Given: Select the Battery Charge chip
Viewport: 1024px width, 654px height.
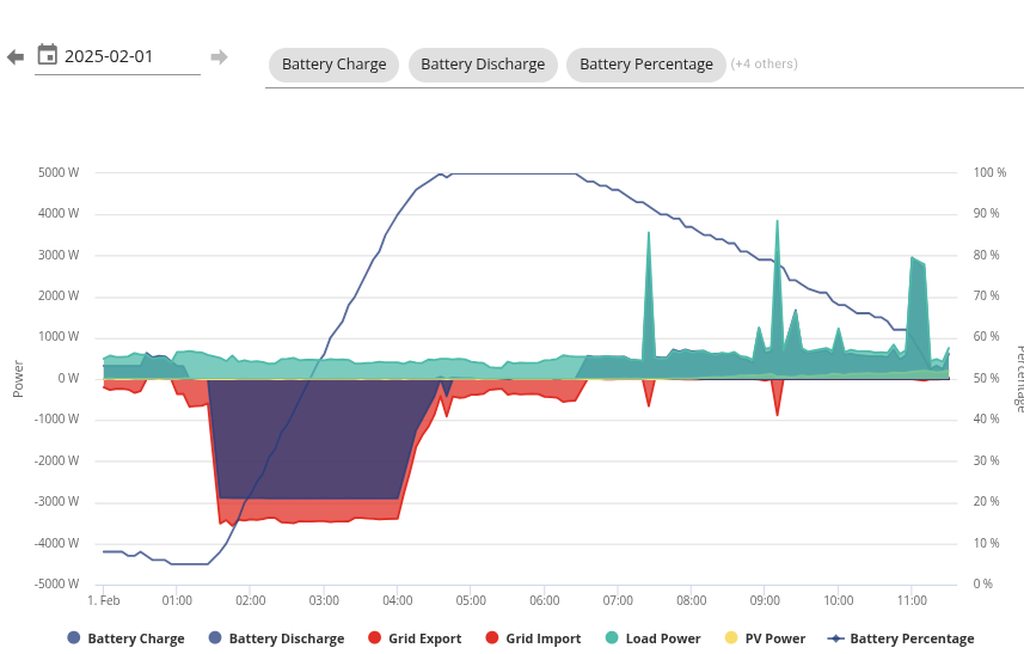Looking at the screenshot, I should coord(333,64).
